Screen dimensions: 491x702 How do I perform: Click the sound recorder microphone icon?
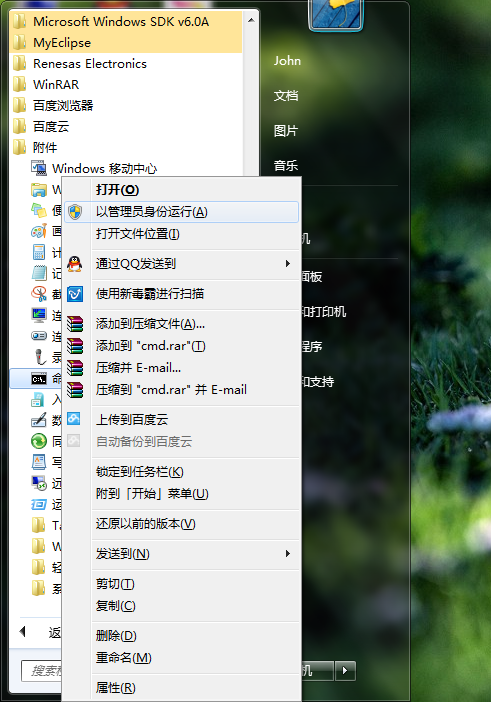pyautogui.click(x=41, y=357)
